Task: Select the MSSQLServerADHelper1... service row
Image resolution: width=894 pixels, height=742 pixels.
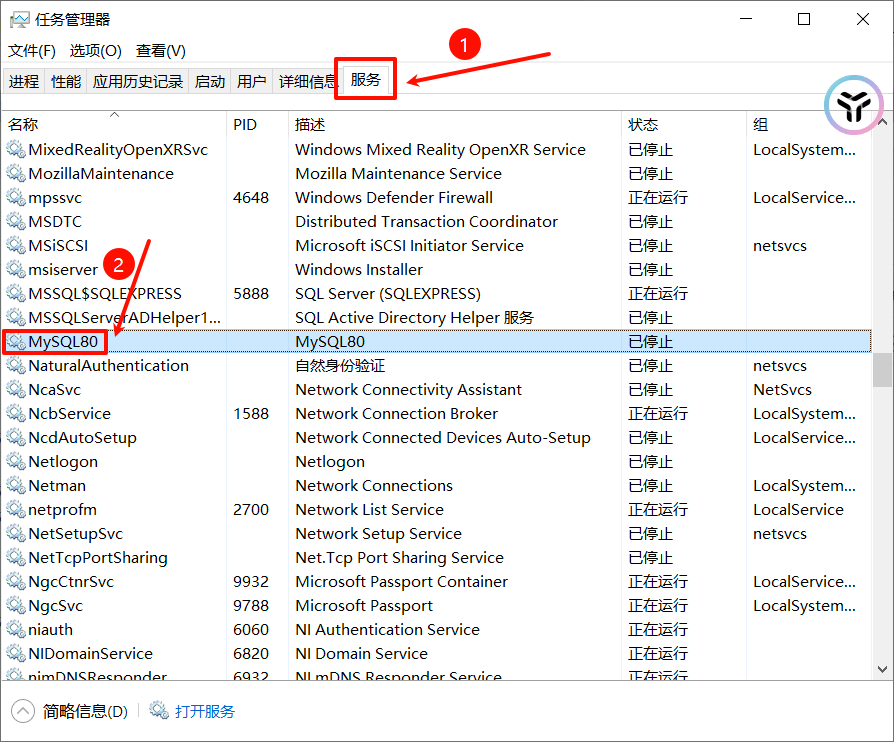Action: pos(437,318)
